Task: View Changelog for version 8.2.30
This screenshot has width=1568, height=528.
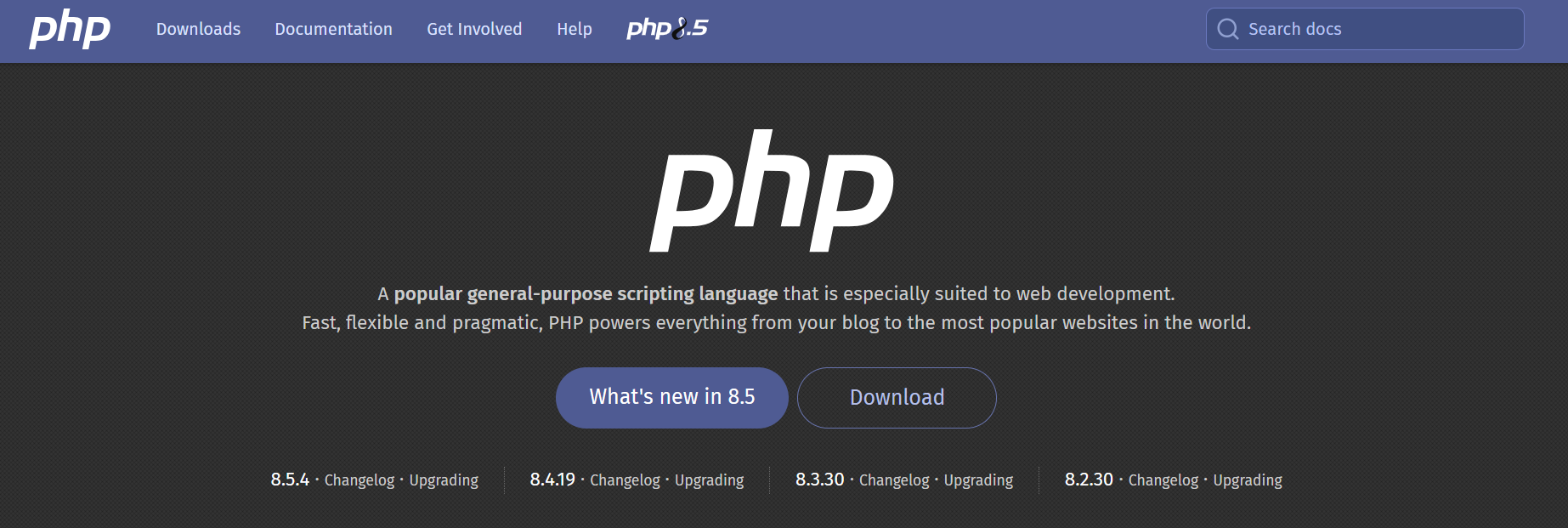Action: coord(1163,480)
